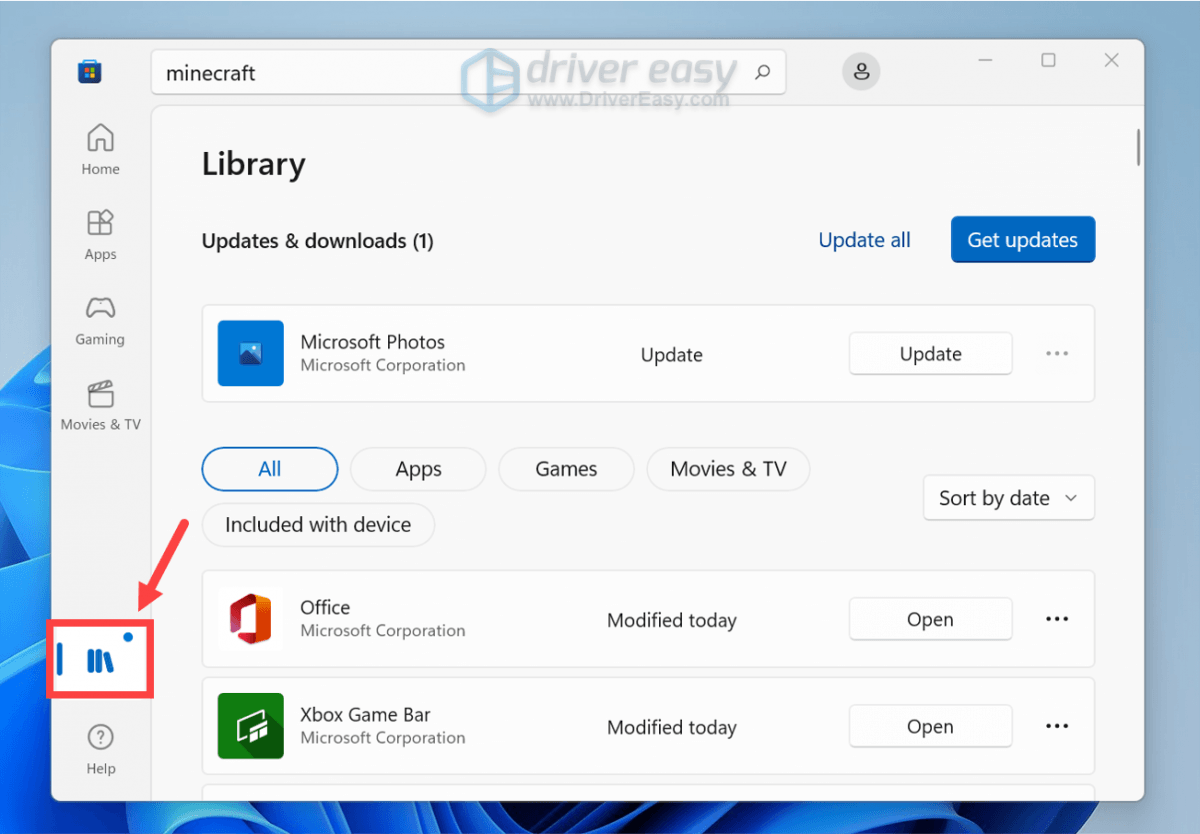The height and width of the screenshot is (834, 1200).
Task: Select the All filter tab
Action: [x=270, y=469]
